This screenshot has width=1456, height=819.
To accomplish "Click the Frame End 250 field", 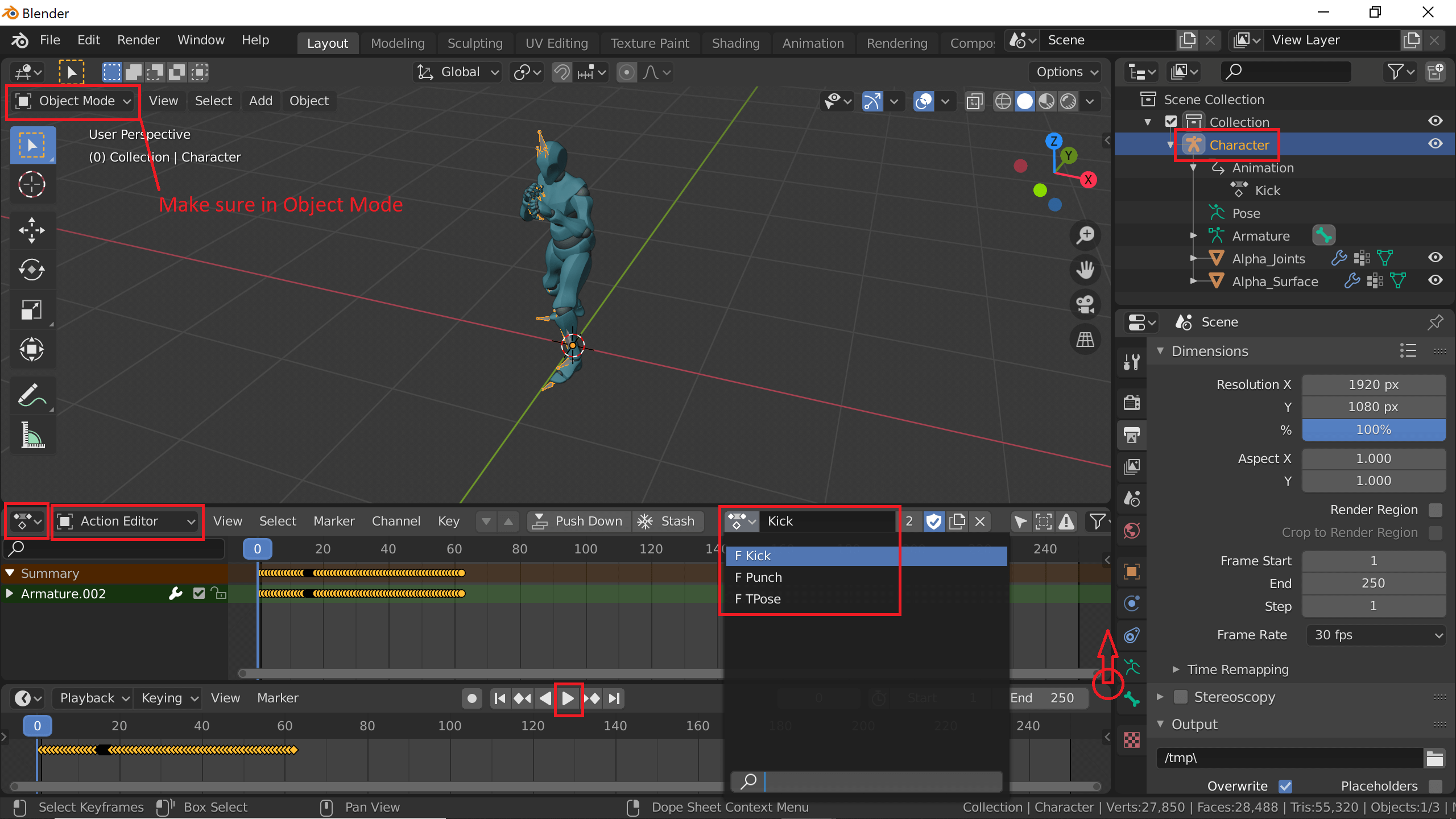I will [x=1374, y=583].
